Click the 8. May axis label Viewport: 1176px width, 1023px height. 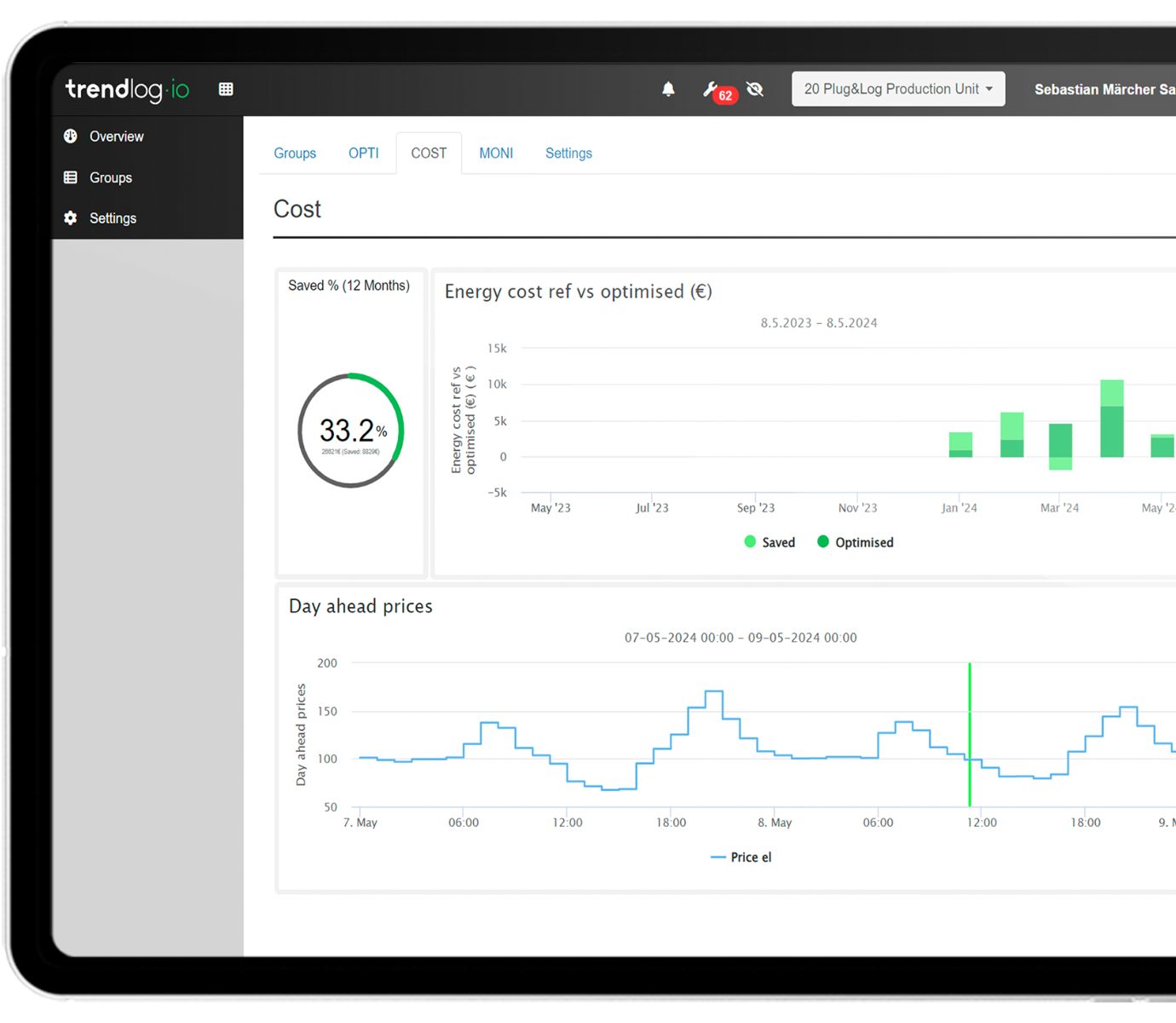click(x=775, y=823)
